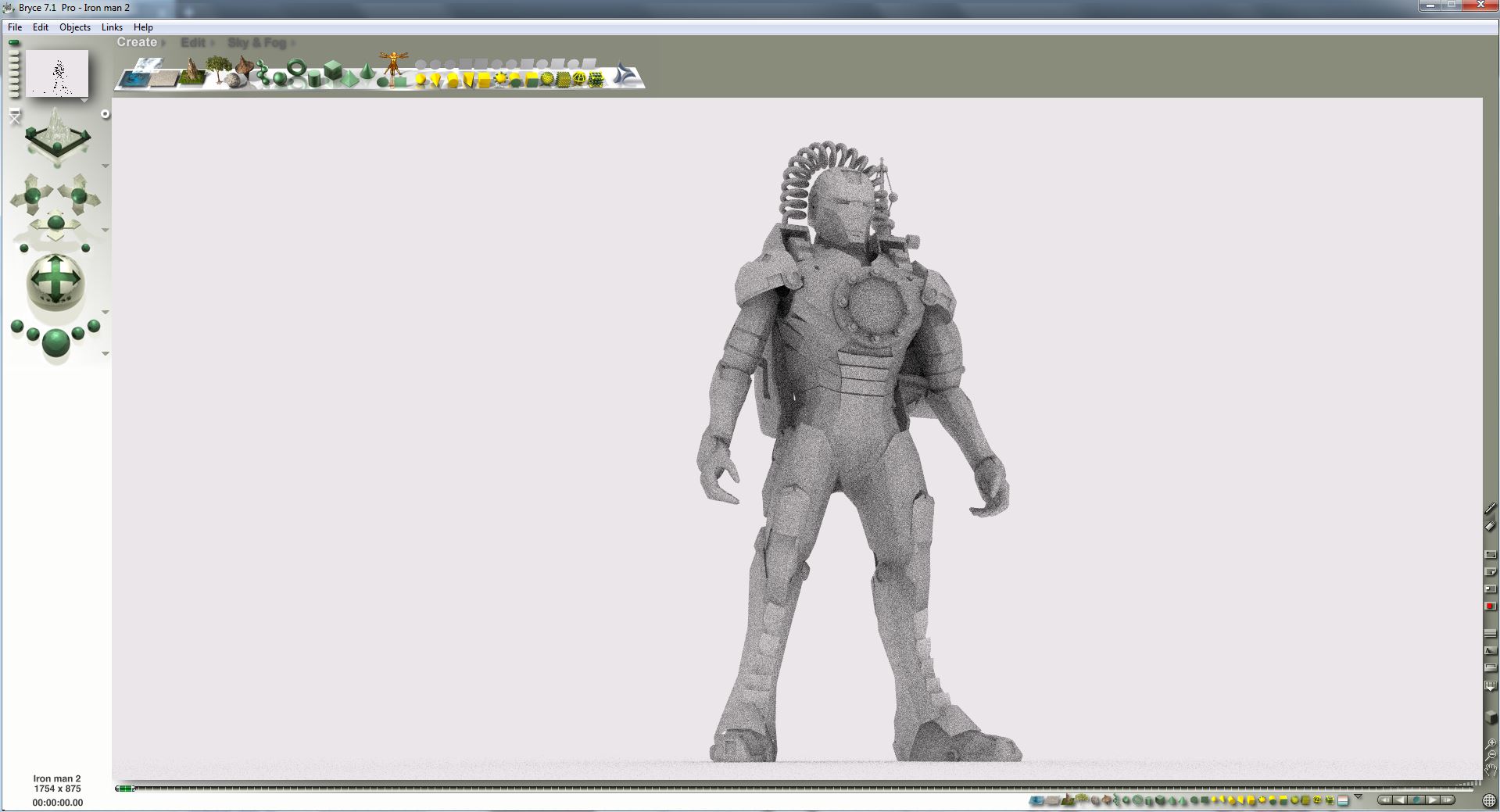Image resolution: width=1500 pixels, height=812 pixels.
Task: Open the Edit menu
Action: [41, 27]
